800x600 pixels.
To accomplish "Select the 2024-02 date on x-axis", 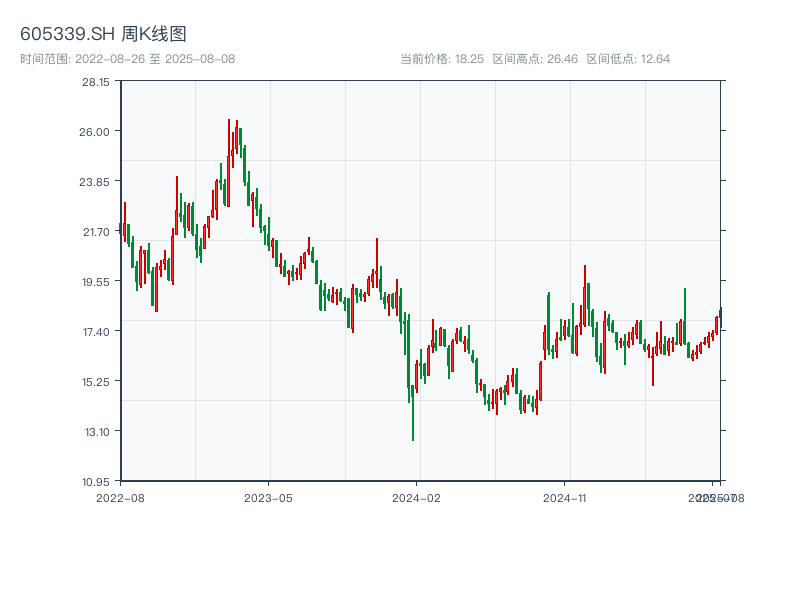I will pos(417,497).
